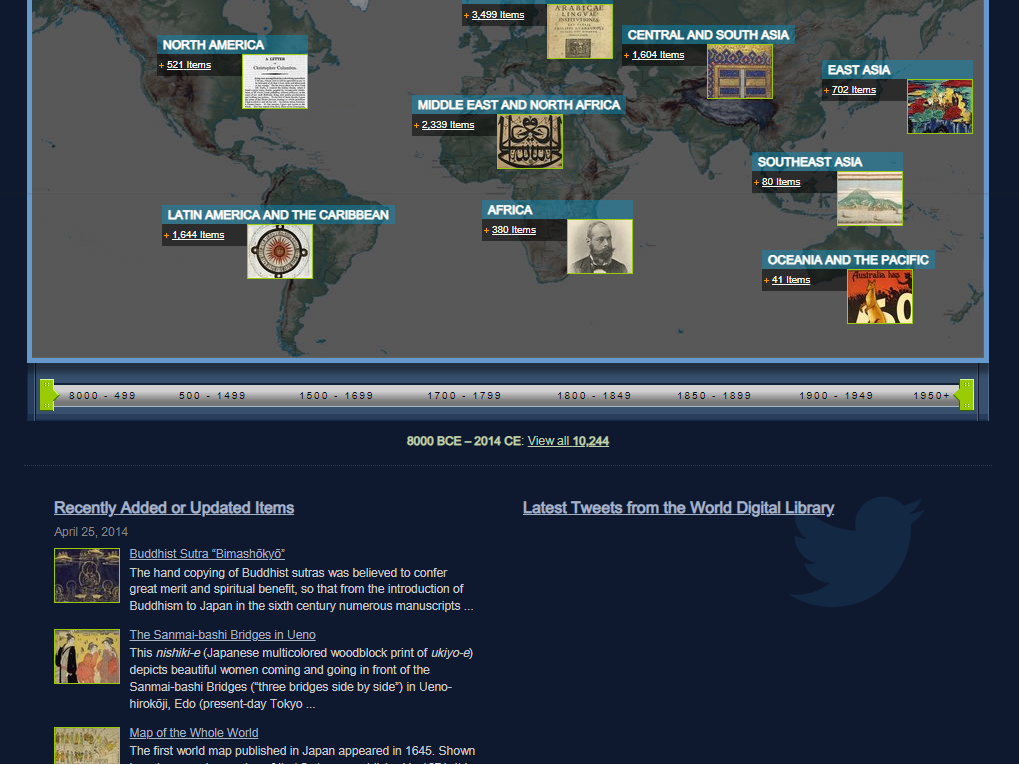Open the 80 Items link for Southeast Asia
Image resolution: width=1019 pixels, height=764 pixels.
pyautogui.click(x=780, y=183)
